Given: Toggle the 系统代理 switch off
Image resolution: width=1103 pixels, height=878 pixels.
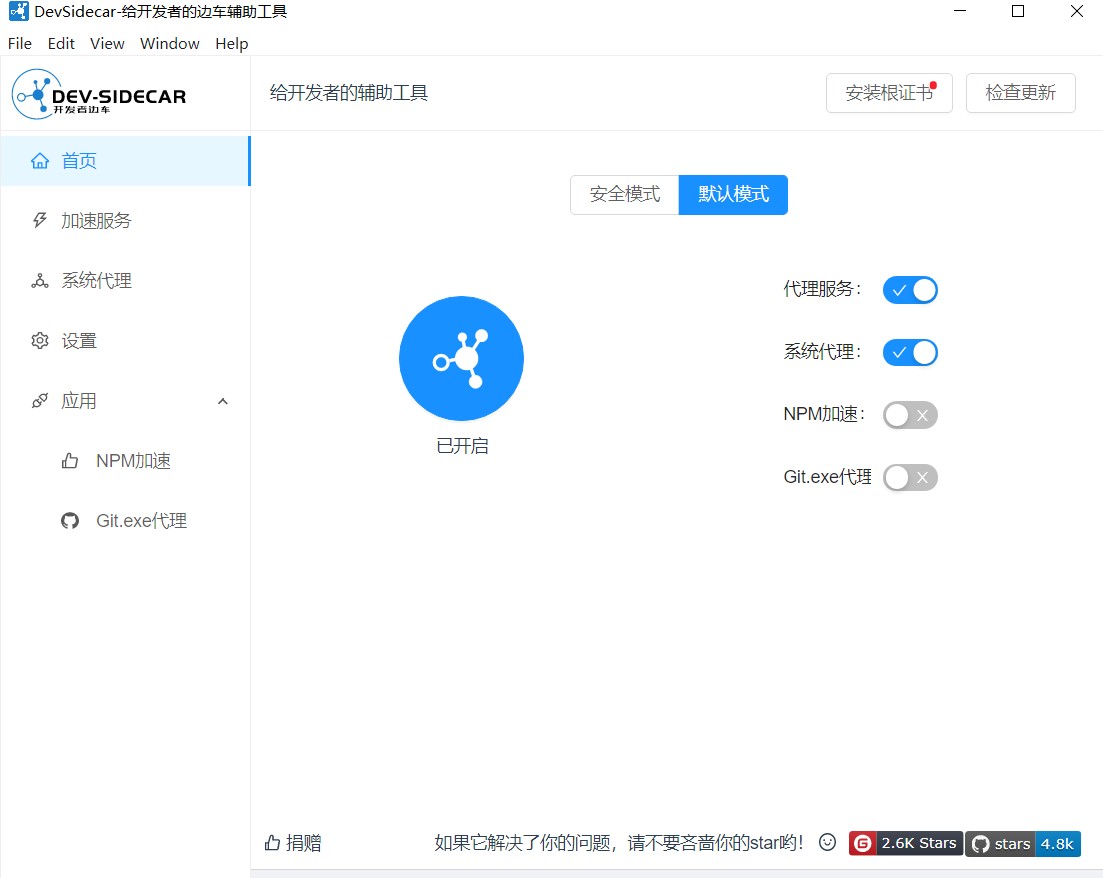Looking at the screenshot, I should coord(910,352).
